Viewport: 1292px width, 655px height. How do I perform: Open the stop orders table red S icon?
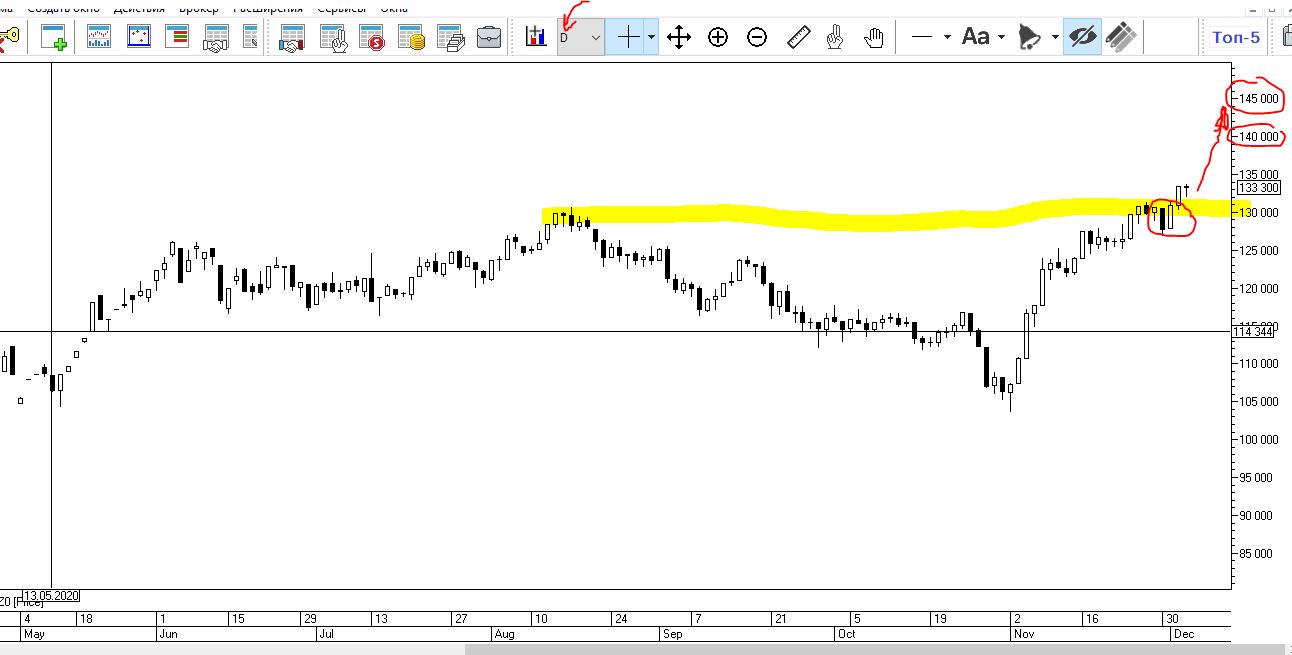(x=372, y=38)
